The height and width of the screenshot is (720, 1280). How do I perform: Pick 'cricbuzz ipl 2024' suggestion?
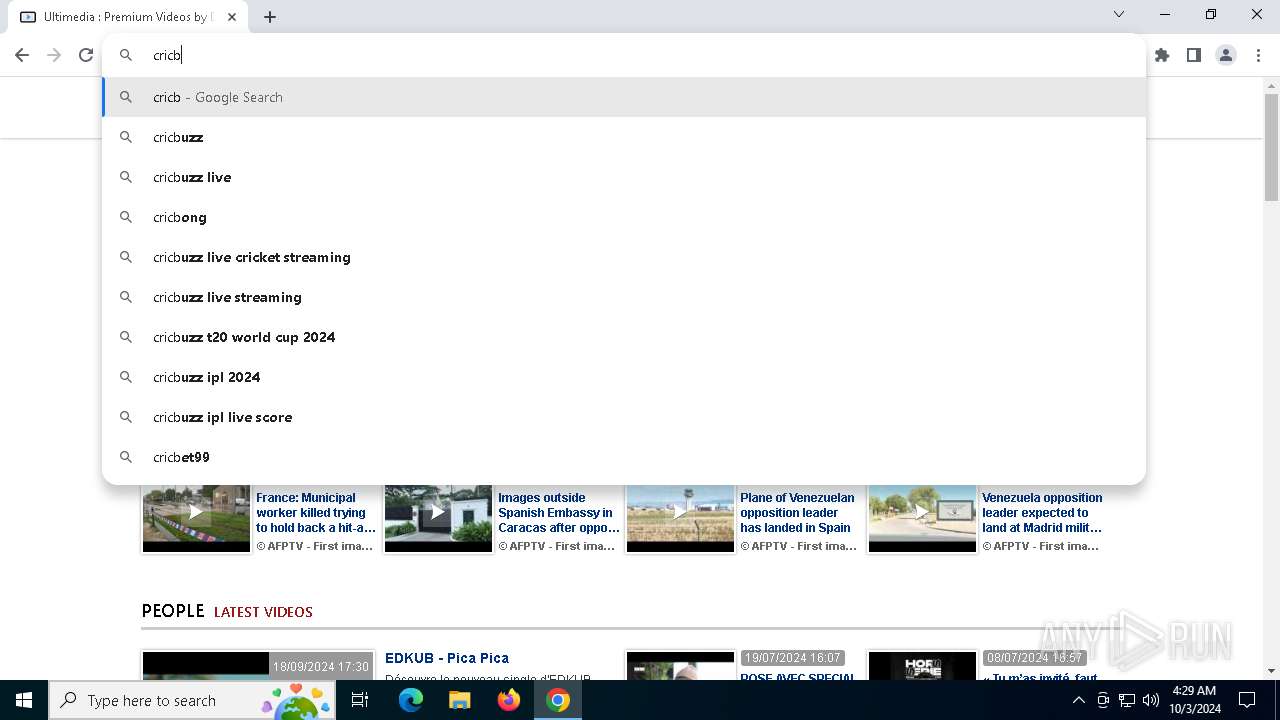coord(624,377)
